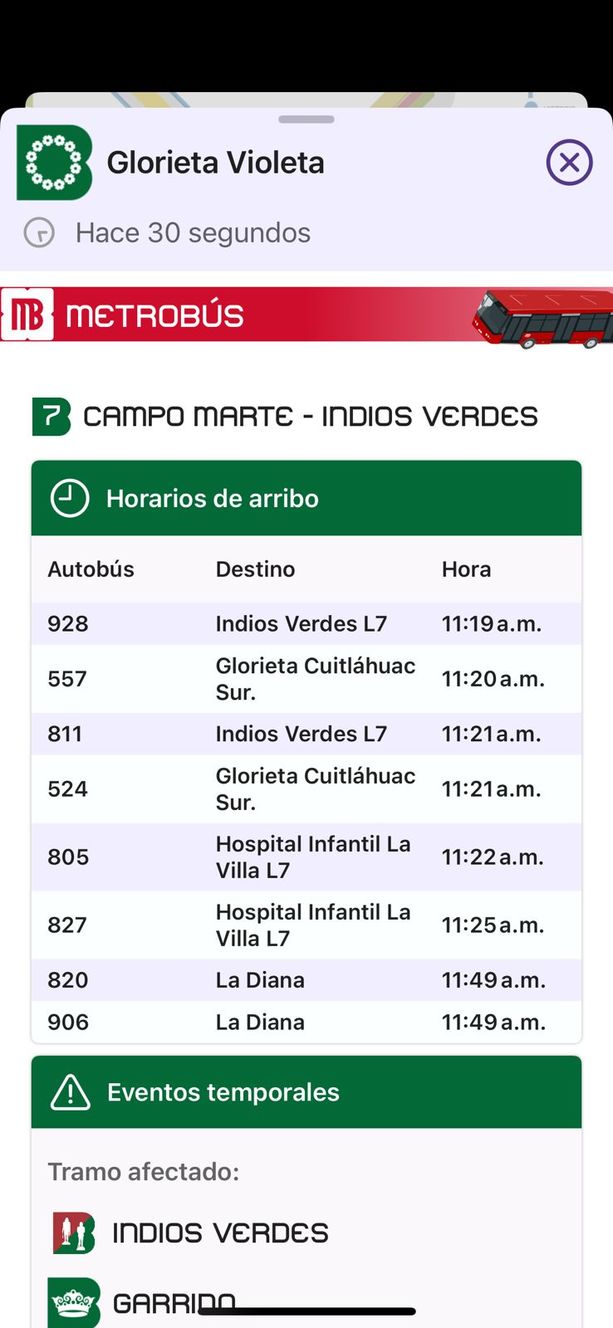Tap the refresh clock icon
Image resolution: width=613 pixels, height=1328 pixels.
point(39,234)
